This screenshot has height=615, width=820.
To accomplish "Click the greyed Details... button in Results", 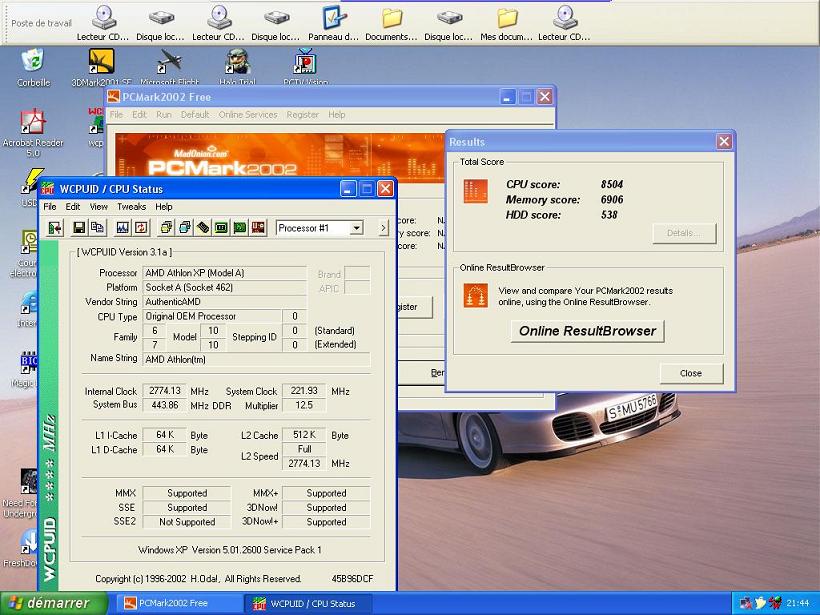I will pos(684,233).
